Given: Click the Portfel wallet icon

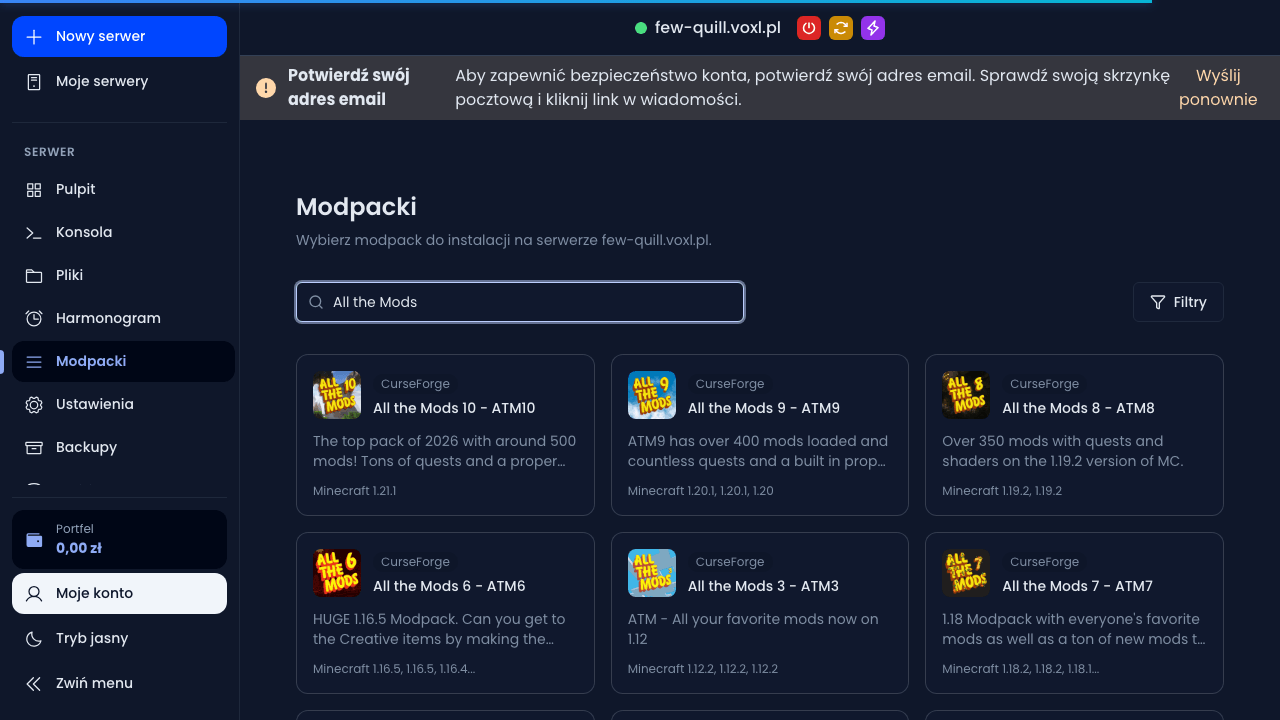Looking at the screenshot, I should pos(34,540).
